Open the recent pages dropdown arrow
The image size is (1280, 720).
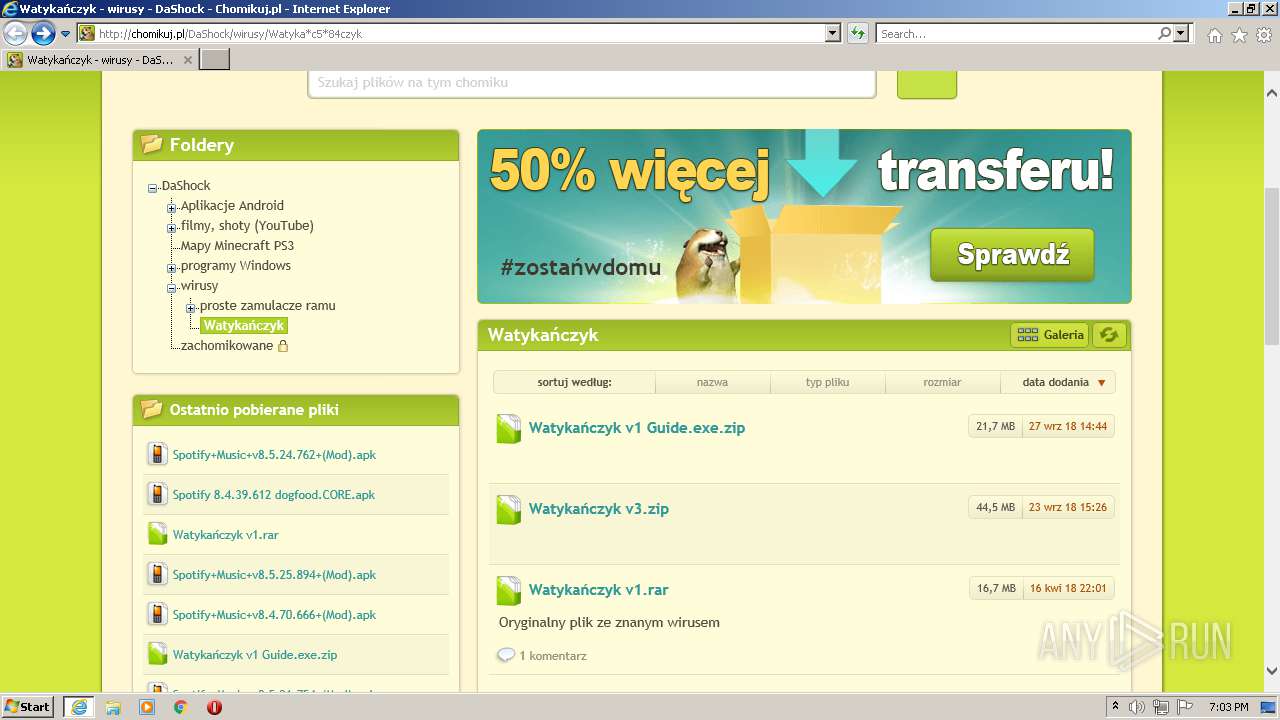point(66,34)
